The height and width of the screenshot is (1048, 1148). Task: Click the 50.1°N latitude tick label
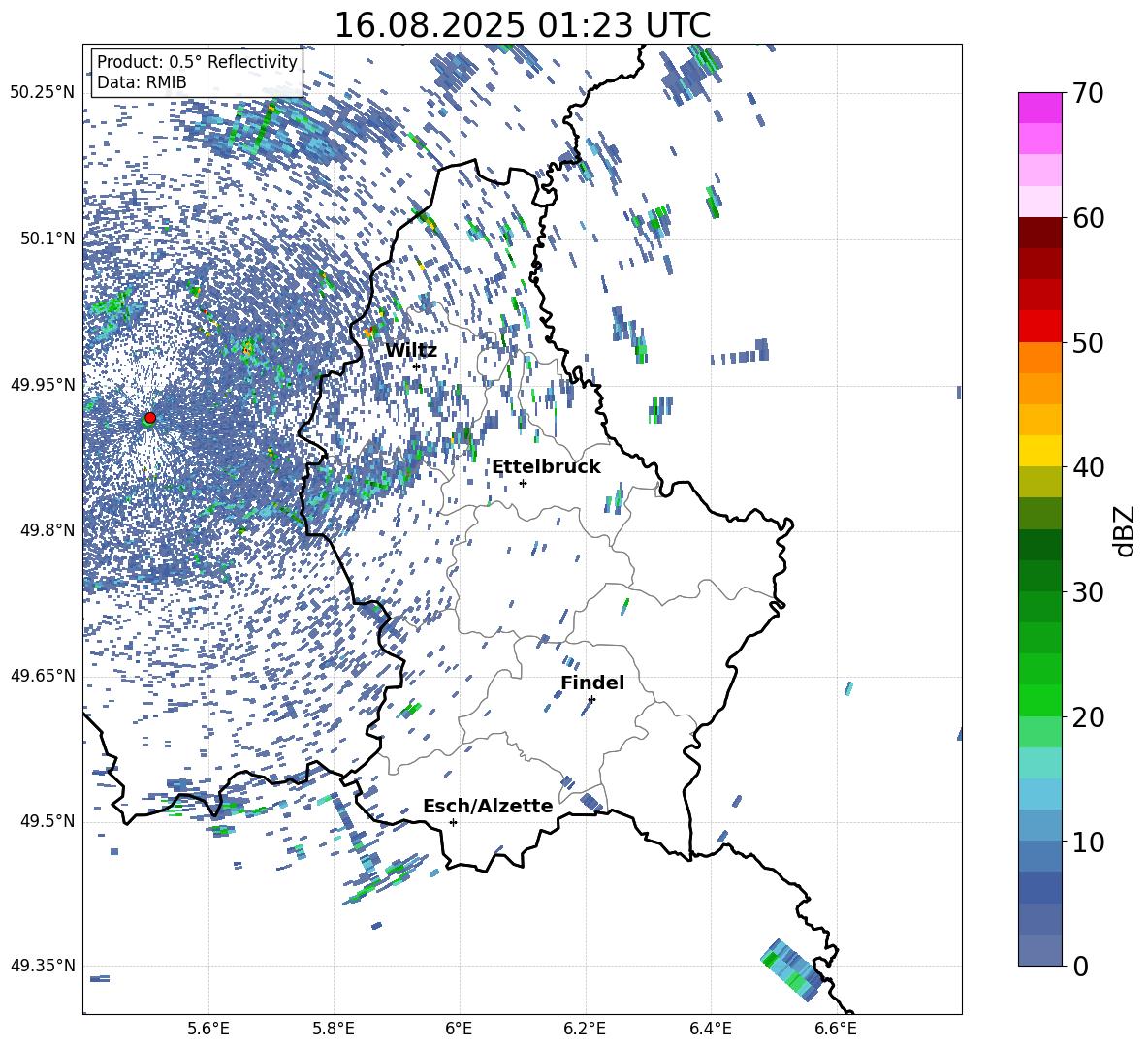[x=48, y=238]
